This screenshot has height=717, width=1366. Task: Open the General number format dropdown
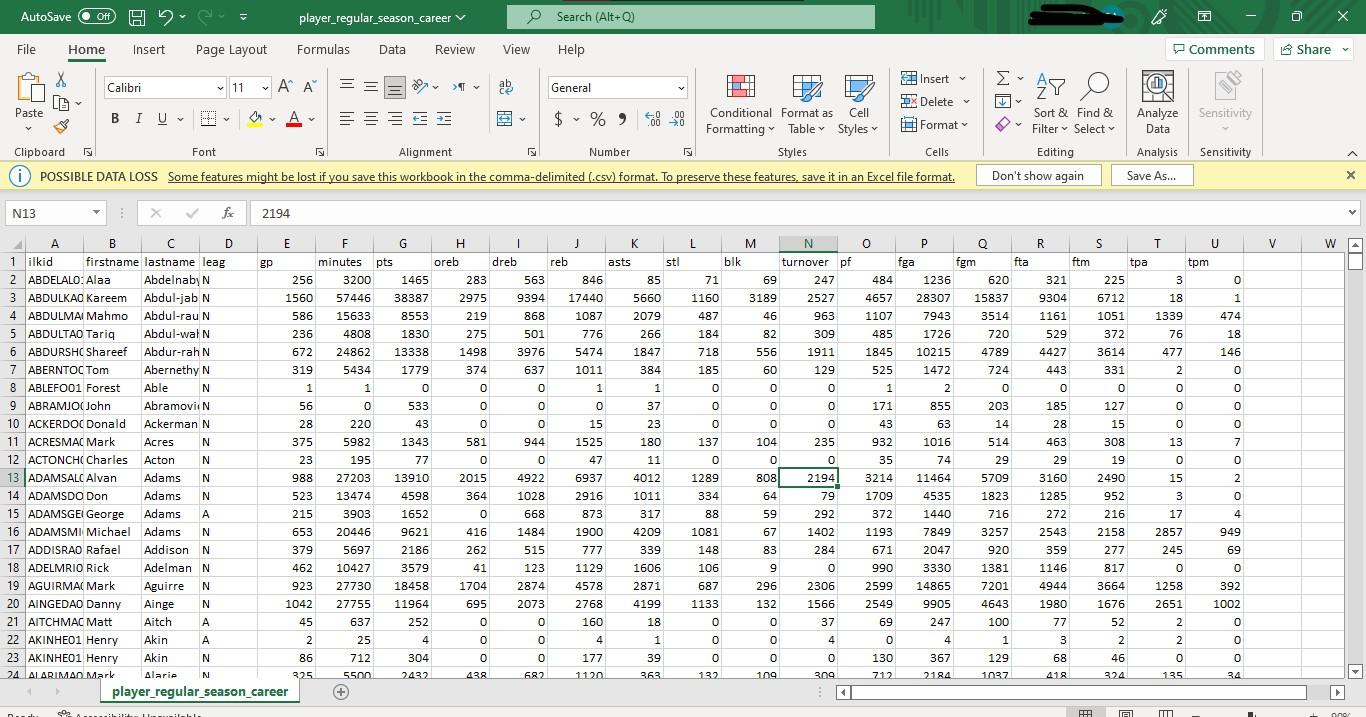pyautogui.click(x=681, y=88)
